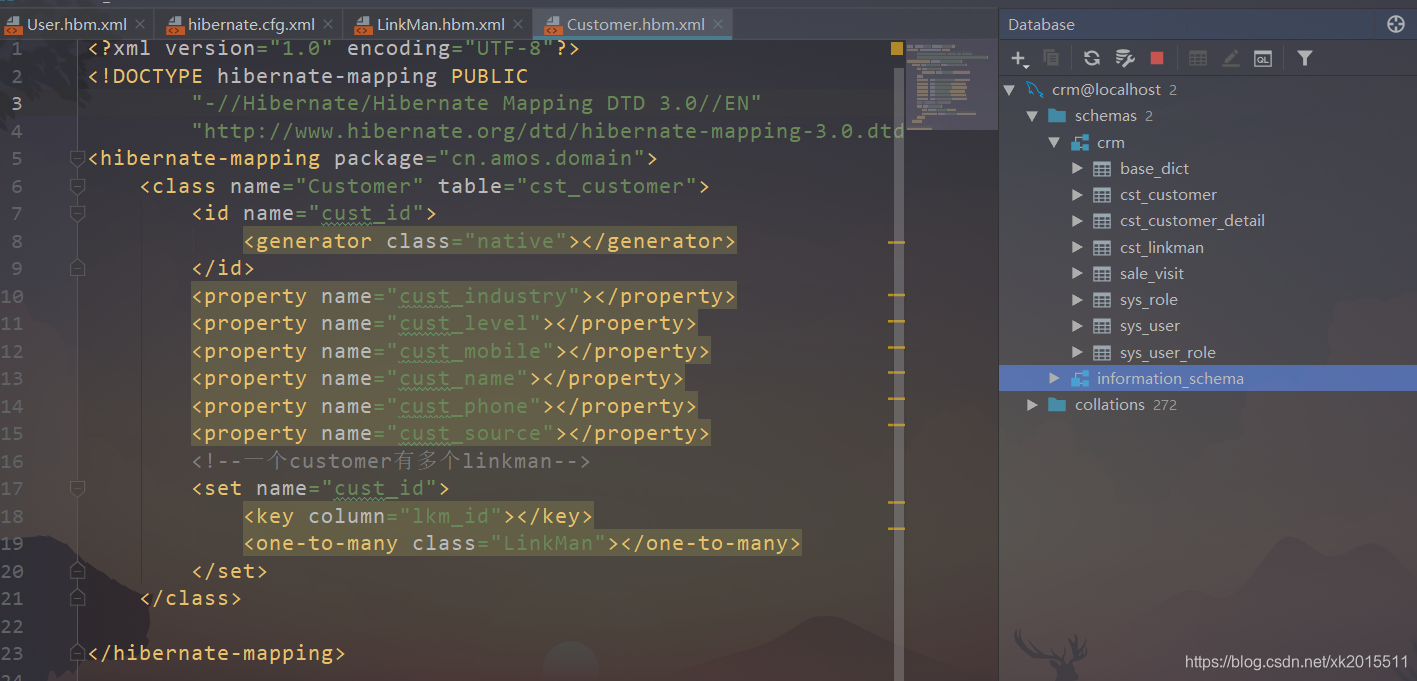The width and height of the screenshot is (1417, 681).
Task: Close the hibernate.cfg.xml tab
Action: pyautogui.click(x=329, y=24)
